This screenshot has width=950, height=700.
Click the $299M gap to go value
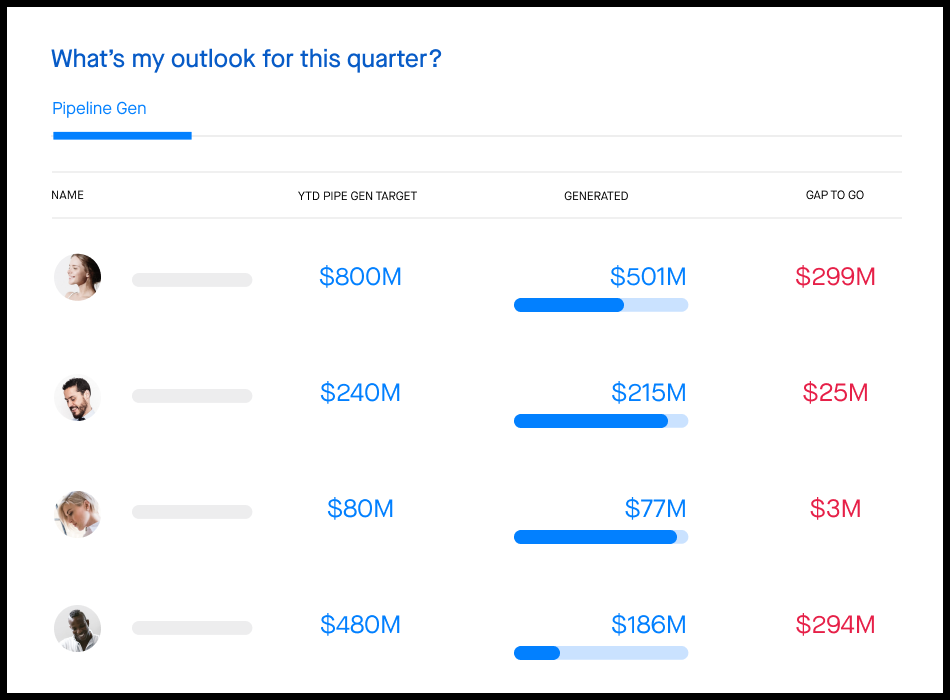click(835, 277)
